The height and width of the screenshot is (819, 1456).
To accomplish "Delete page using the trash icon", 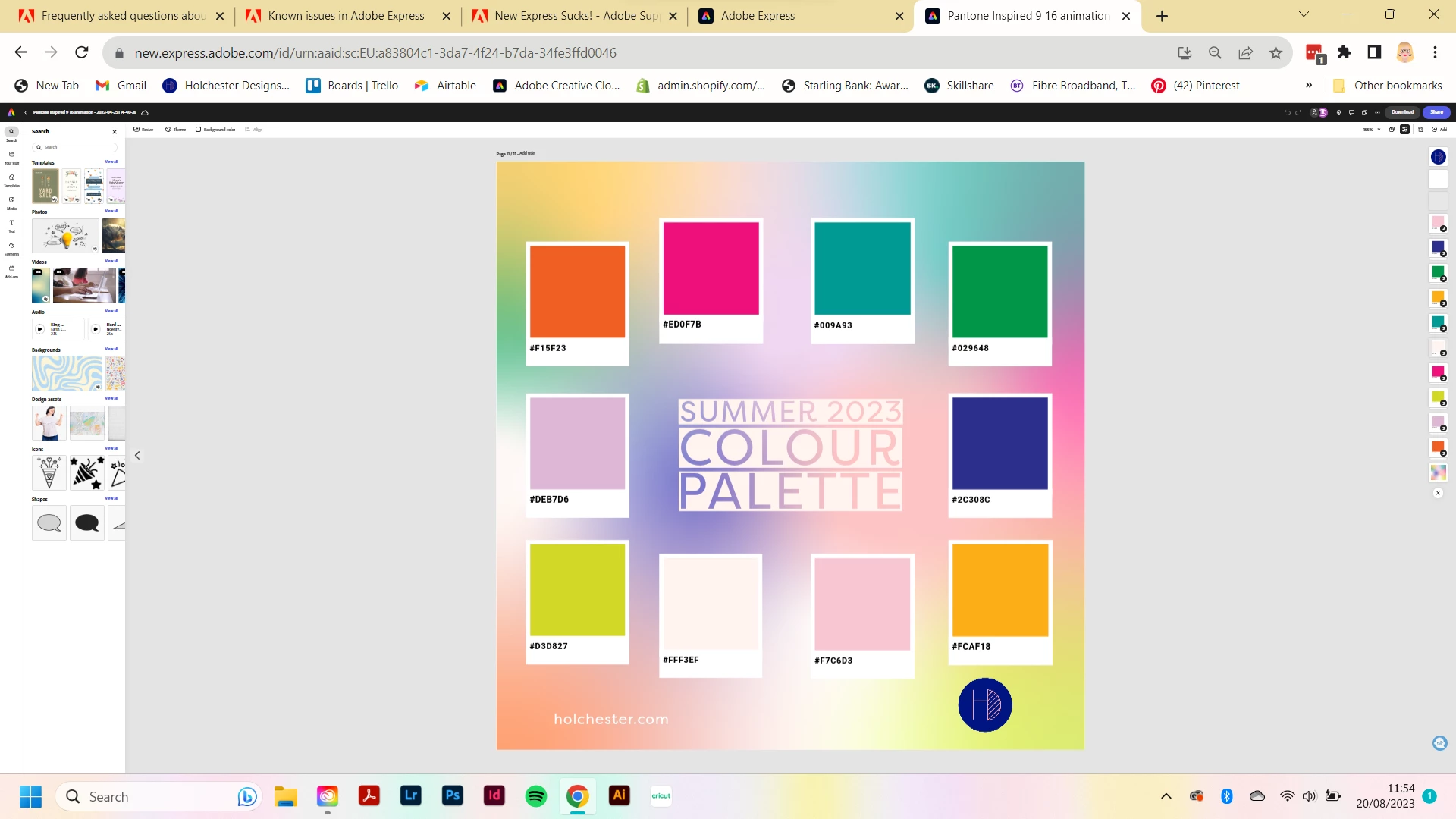I will pos(1420,130).
